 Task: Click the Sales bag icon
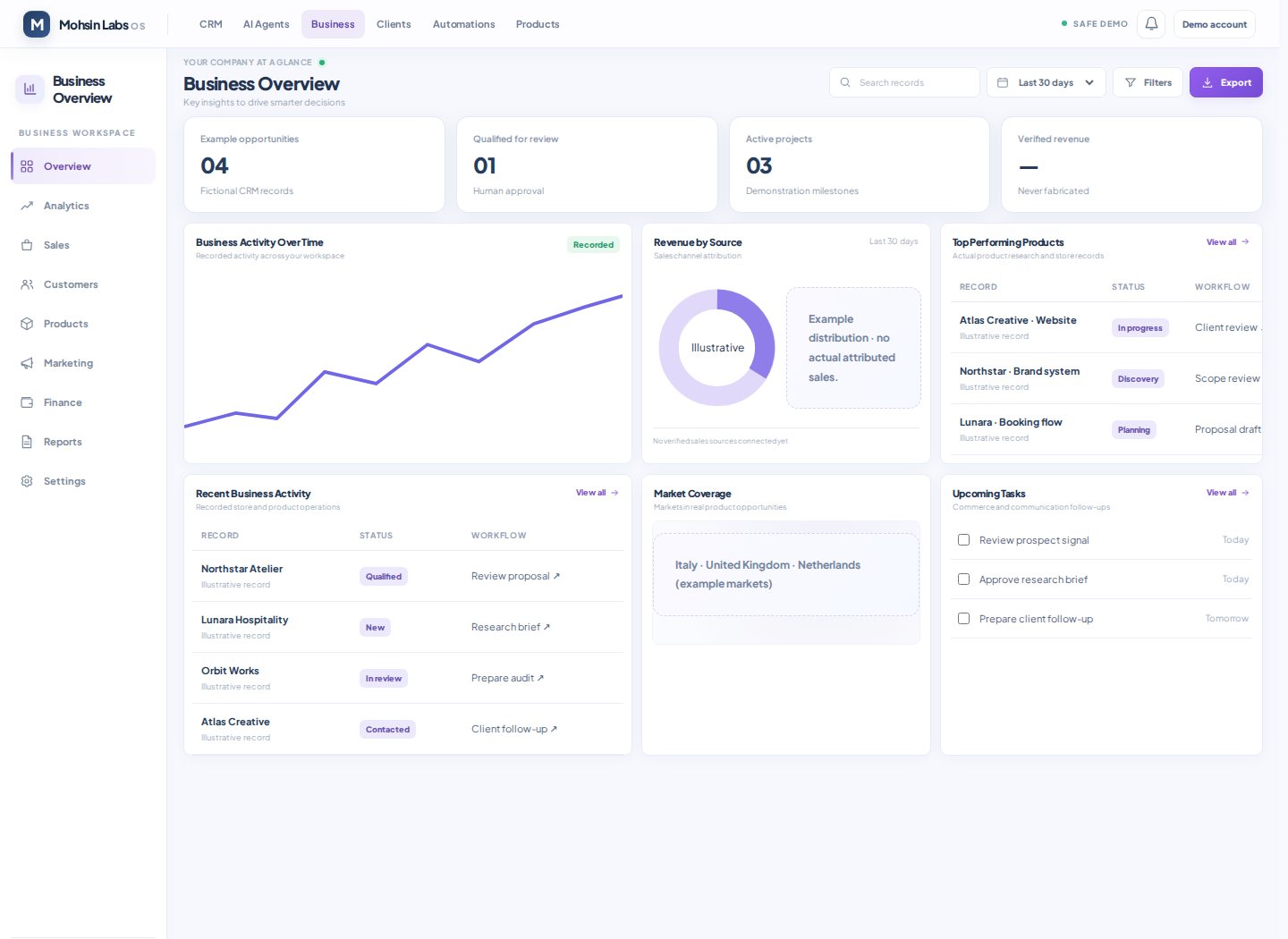27,245
